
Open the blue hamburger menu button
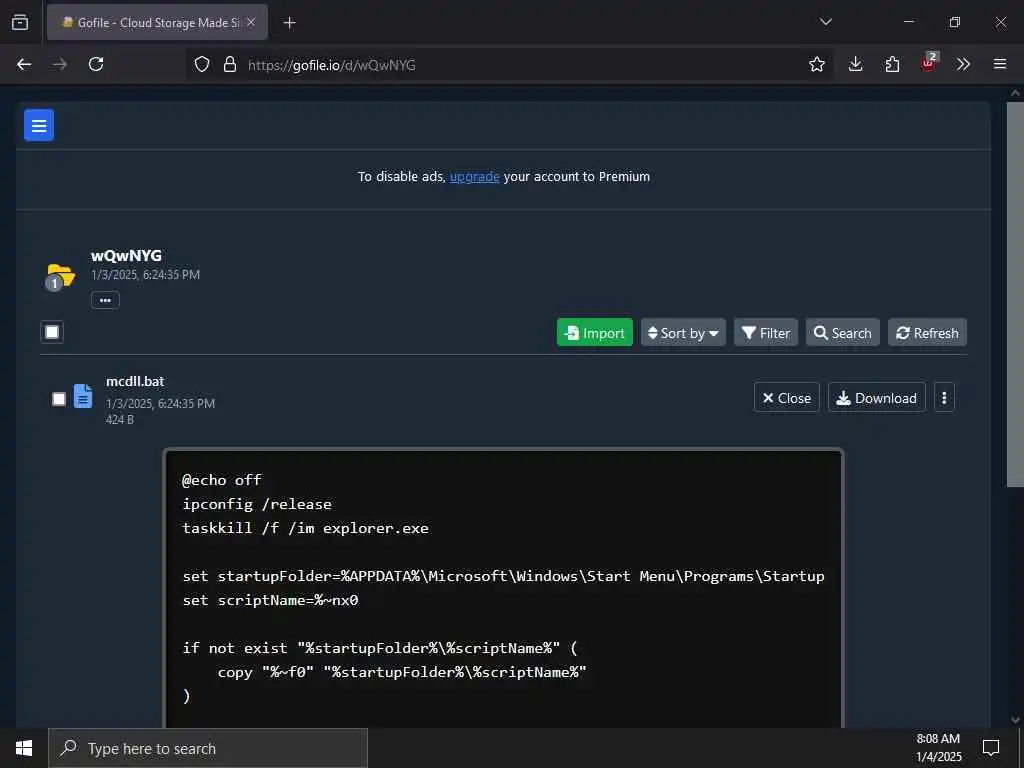39,125
